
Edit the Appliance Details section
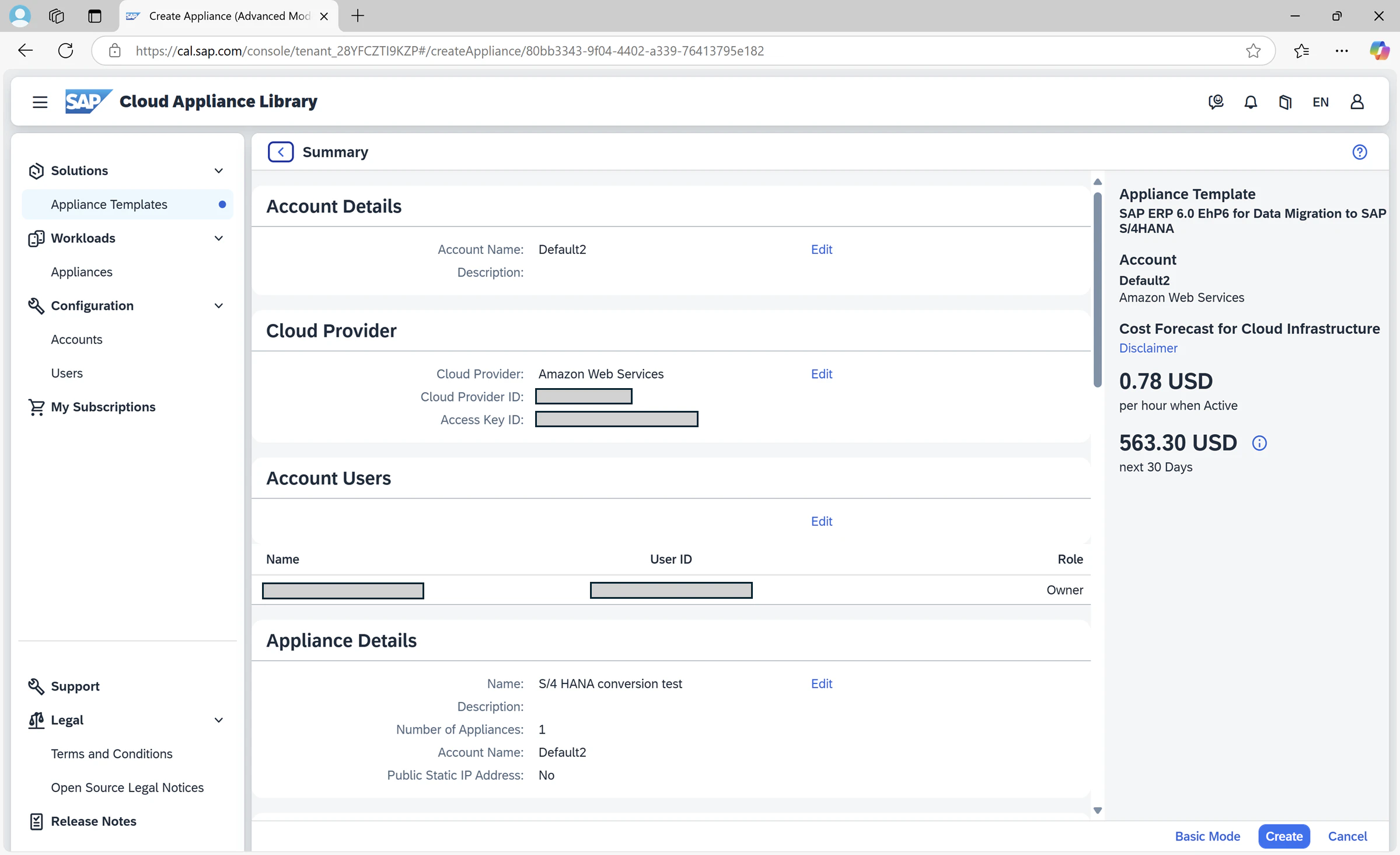(x=821, y=684)
